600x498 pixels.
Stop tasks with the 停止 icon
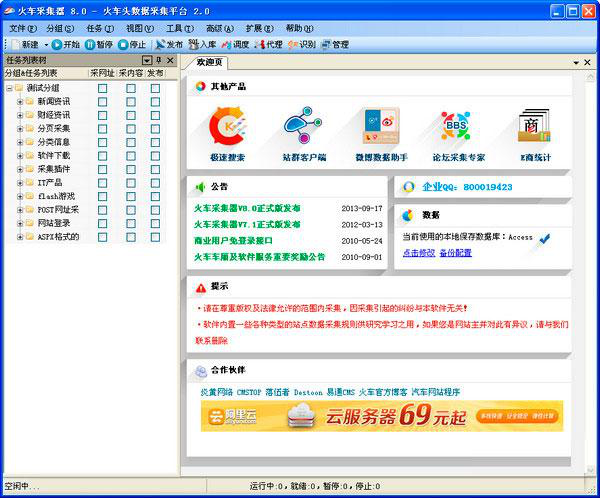click(x=123, y=44)
